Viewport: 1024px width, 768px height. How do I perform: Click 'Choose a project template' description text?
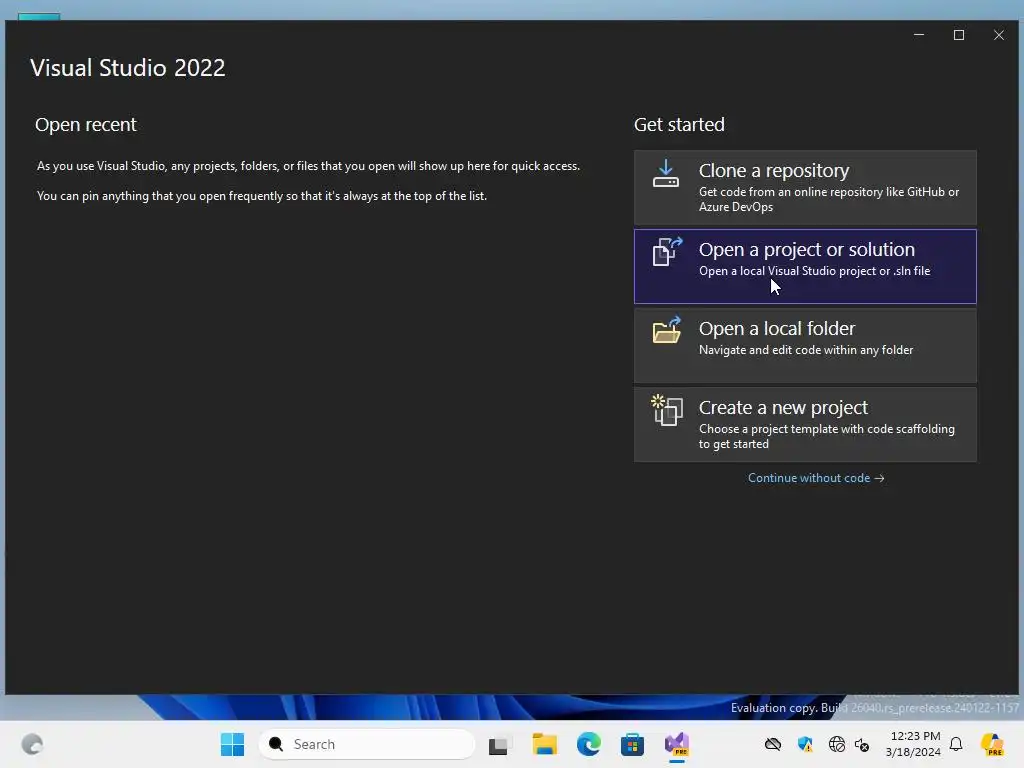pos(827,436)
